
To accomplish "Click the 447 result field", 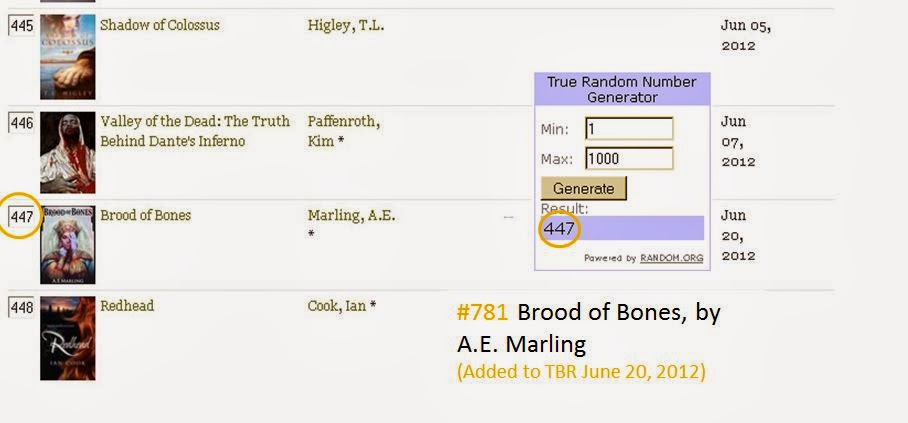I will click(x=623, y=228).
